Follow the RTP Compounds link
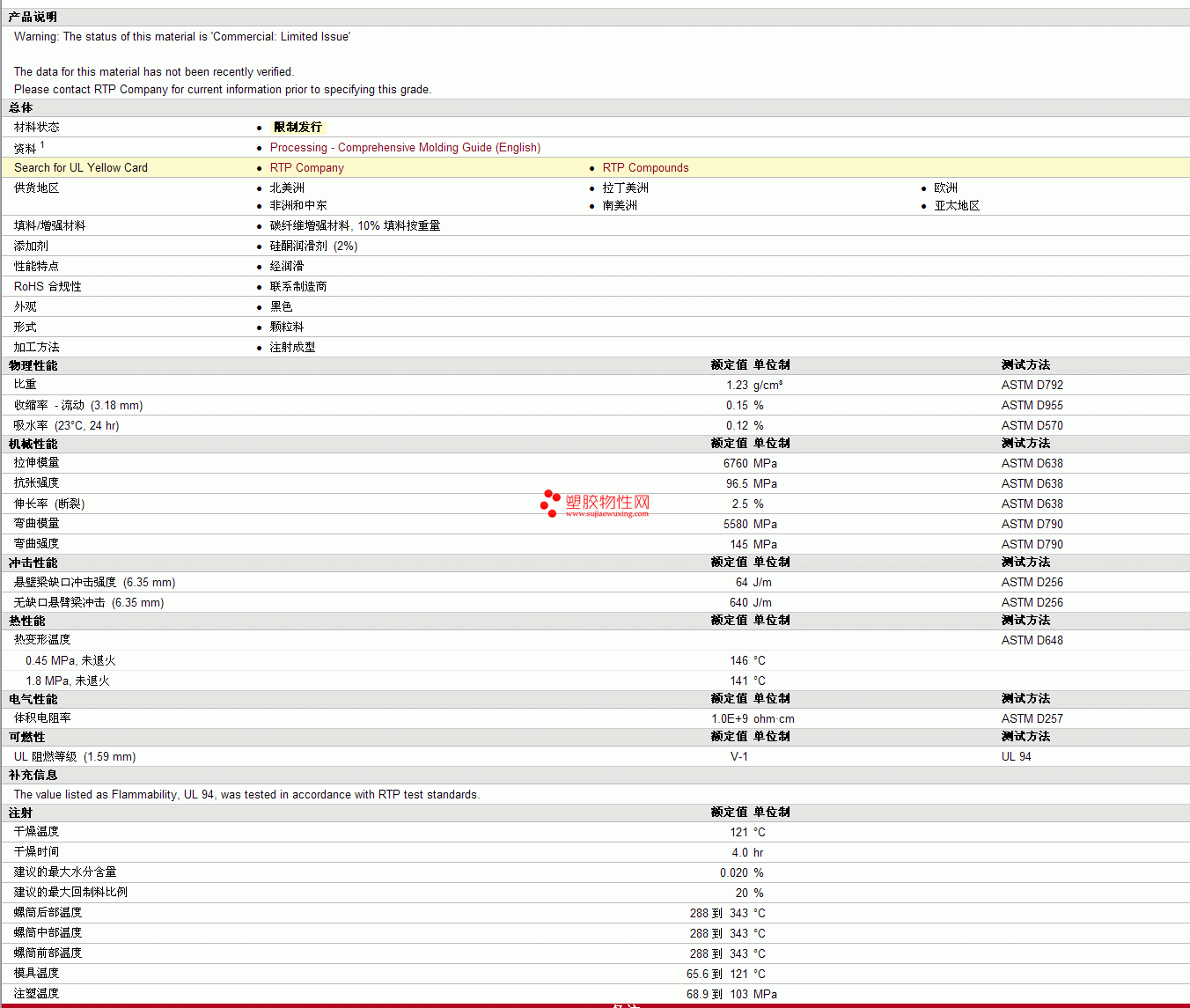The height and width of the screenshot is (1008, 1190). (x=645, y=168)
